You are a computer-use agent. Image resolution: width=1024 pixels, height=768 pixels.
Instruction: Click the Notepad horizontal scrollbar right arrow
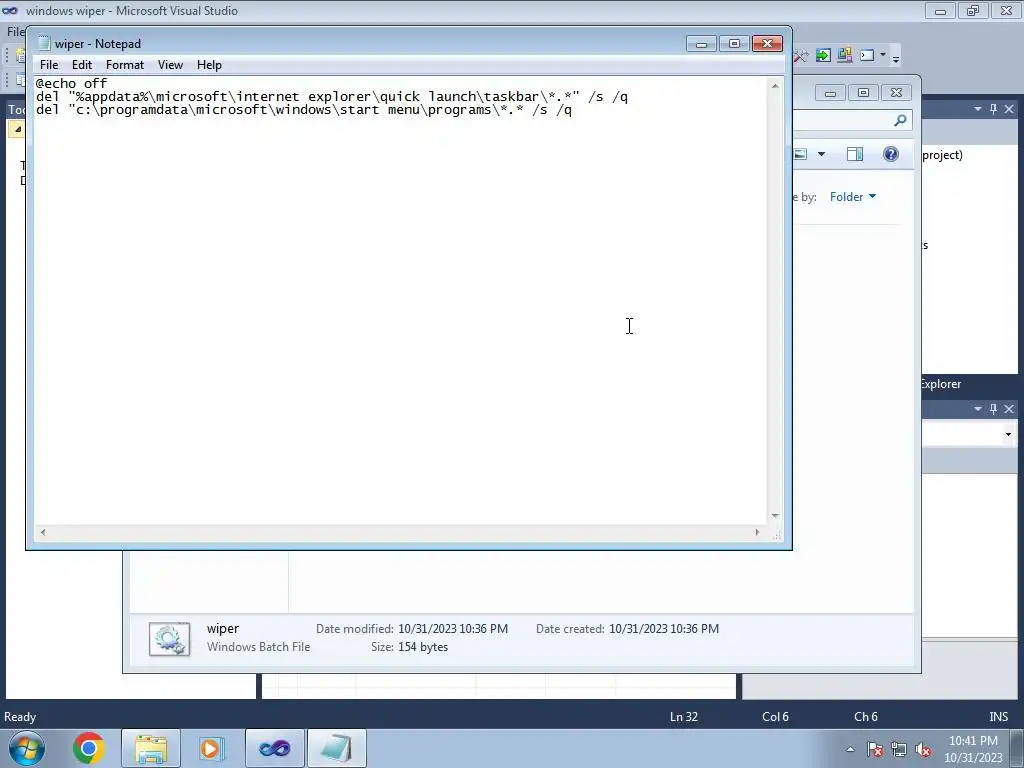(x=758, y=532)
